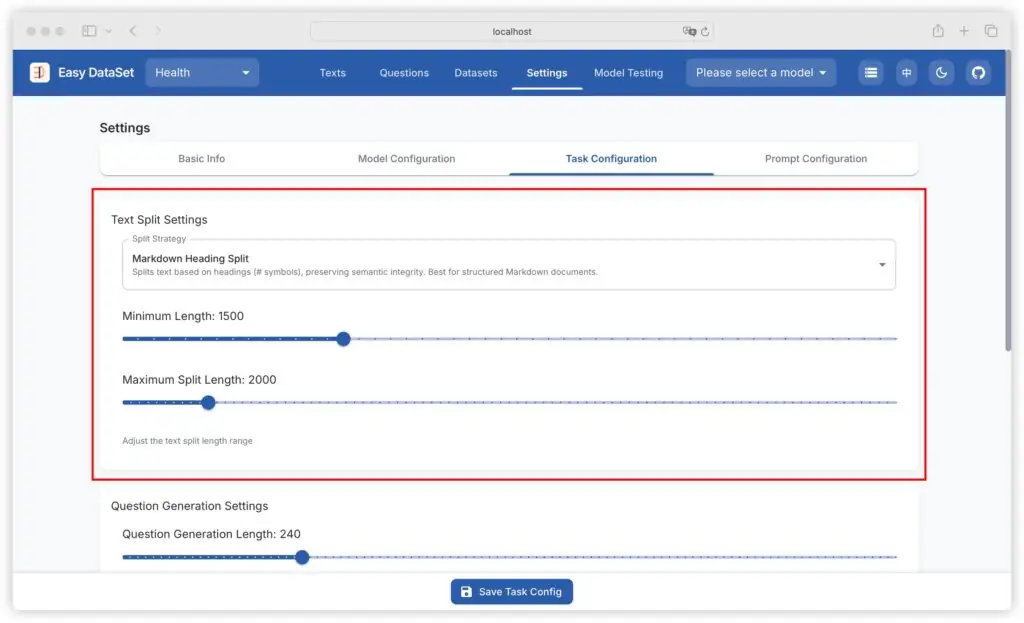Open the task list icon
This screenshot has width=1024, height=623.
870,72
